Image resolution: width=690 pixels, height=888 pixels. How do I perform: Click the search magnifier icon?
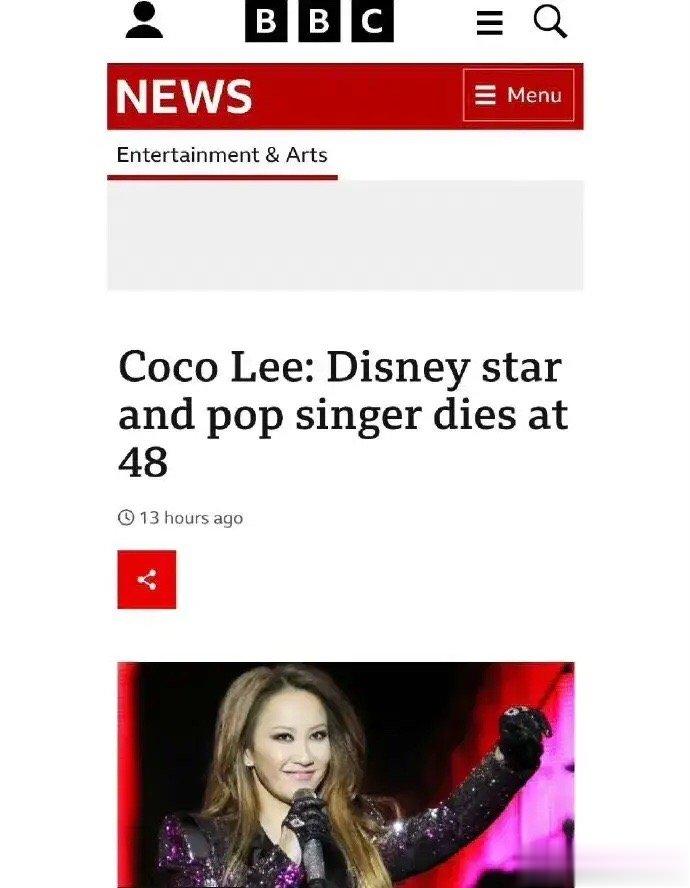pyautogui.click(x=550, y=22)
